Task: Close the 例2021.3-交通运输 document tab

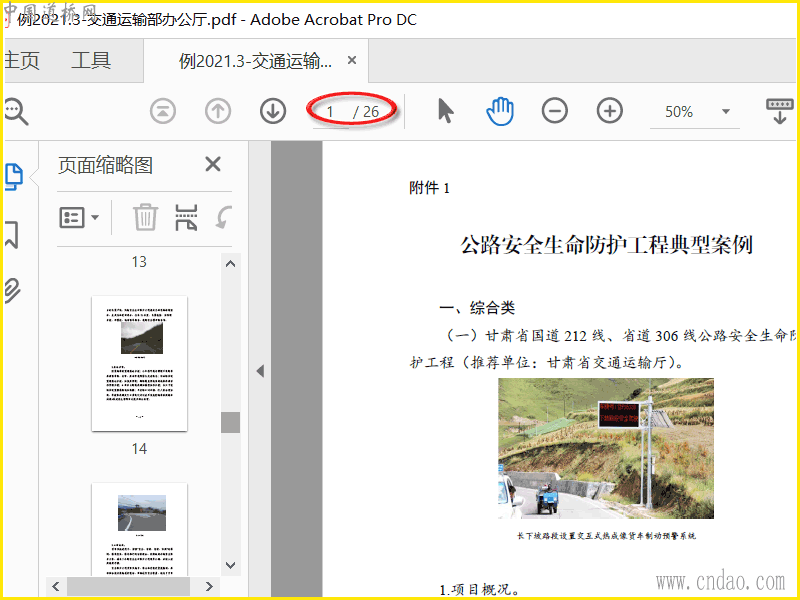Action: point(352,60)
